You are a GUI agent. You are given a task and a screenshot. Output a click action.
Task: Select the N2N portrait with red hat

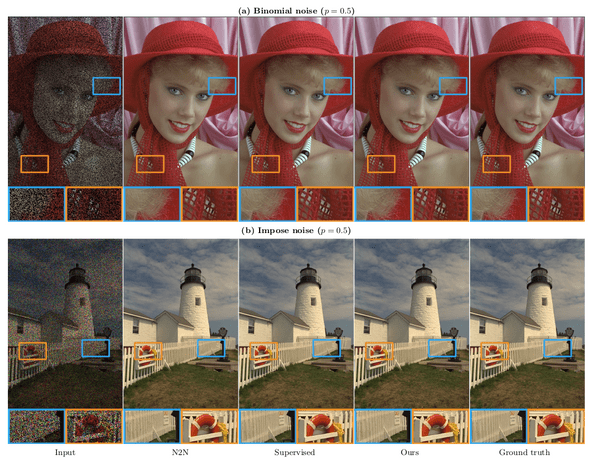181,101
